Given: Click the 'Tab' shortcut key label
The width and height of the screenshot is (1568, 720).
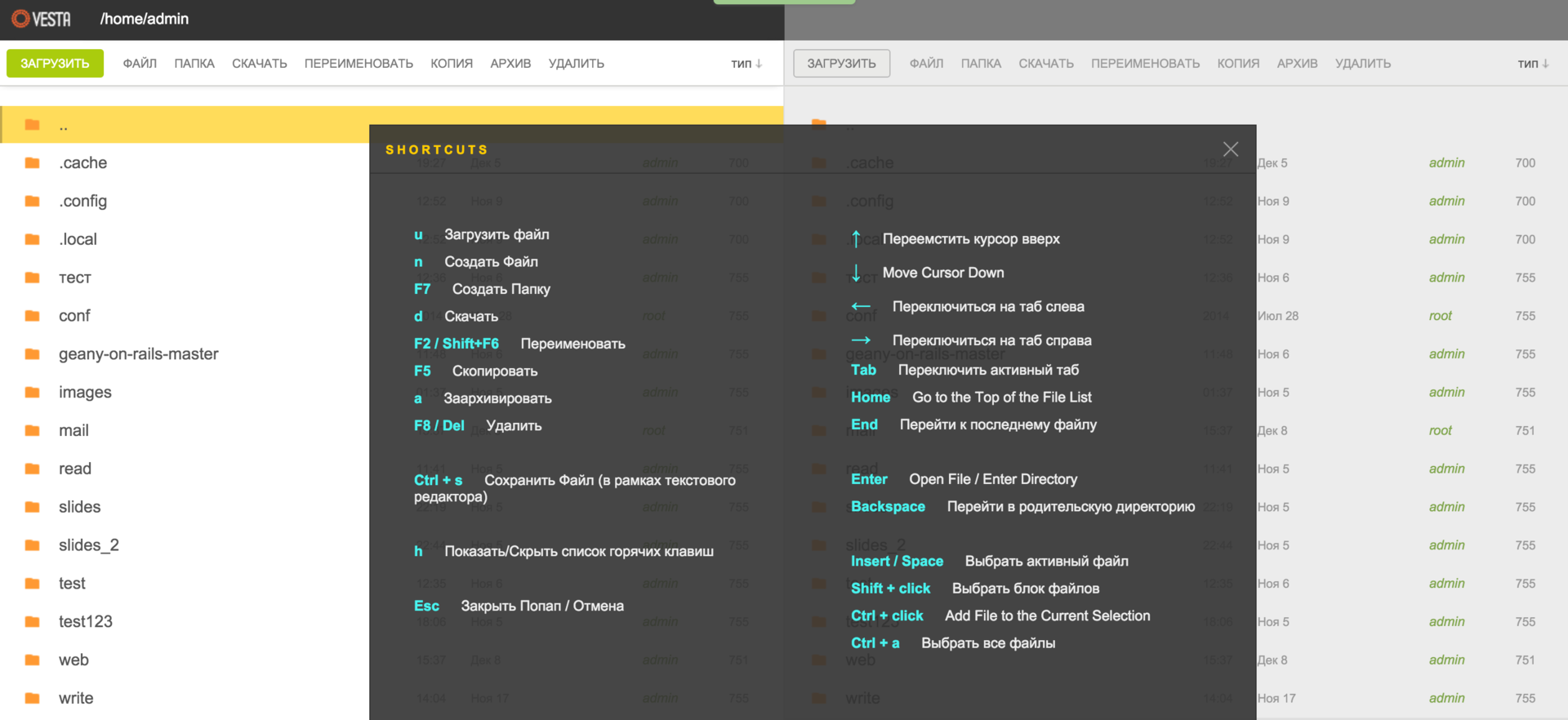Looking at the screenshot, I should (863, 370).
